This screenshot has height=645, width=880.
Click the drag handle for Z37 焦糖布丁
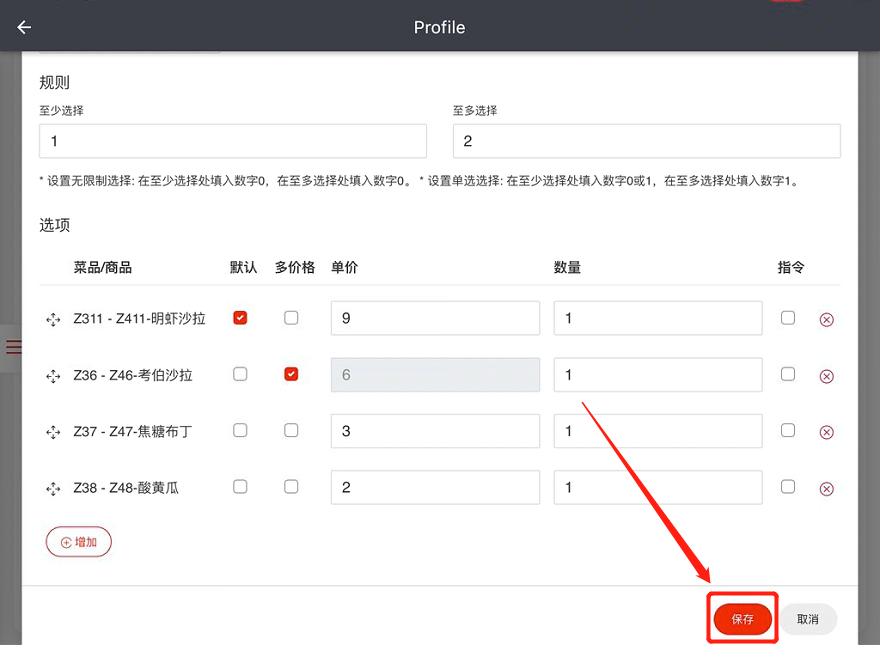tap(53, 432)
